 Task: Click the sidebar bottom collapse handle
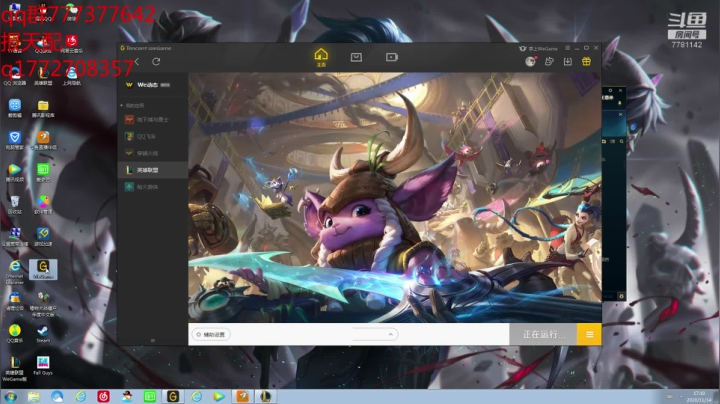tap(153, 341)
